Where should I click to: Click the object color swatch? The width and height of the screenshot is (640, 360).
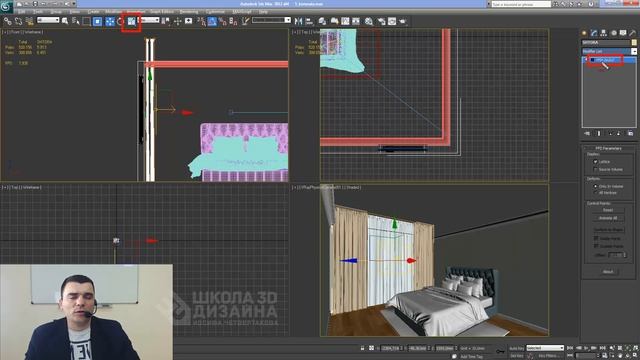coord(634,42)
